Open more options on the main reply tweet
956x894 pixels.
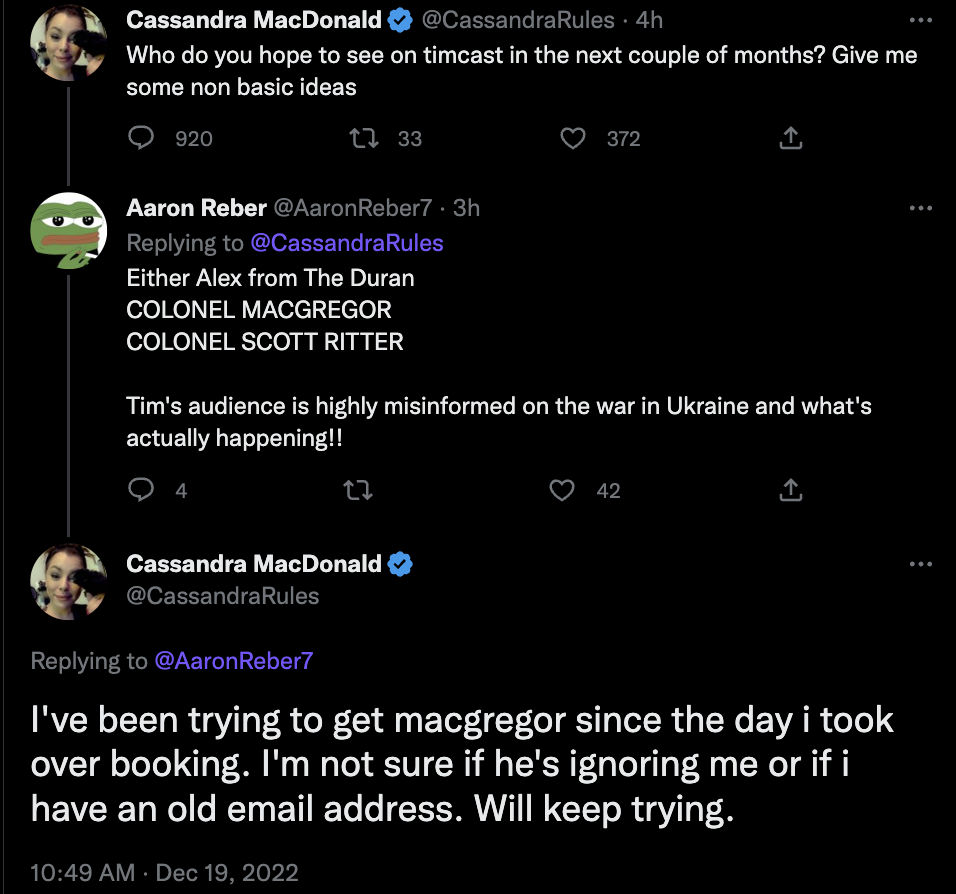click(x=920, y=564)
